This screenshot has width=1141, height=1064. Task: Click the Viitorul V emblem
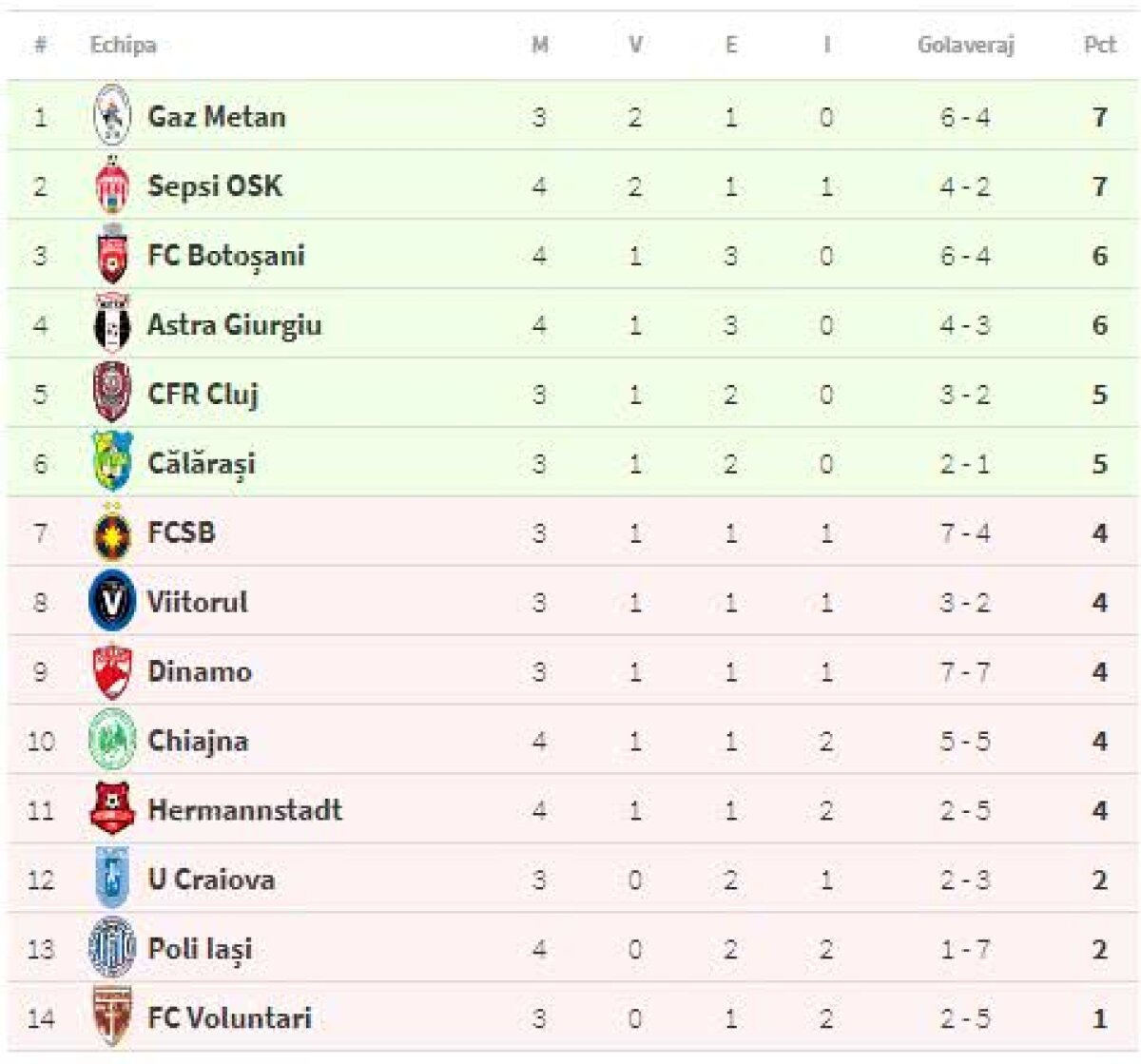point(112,601)
